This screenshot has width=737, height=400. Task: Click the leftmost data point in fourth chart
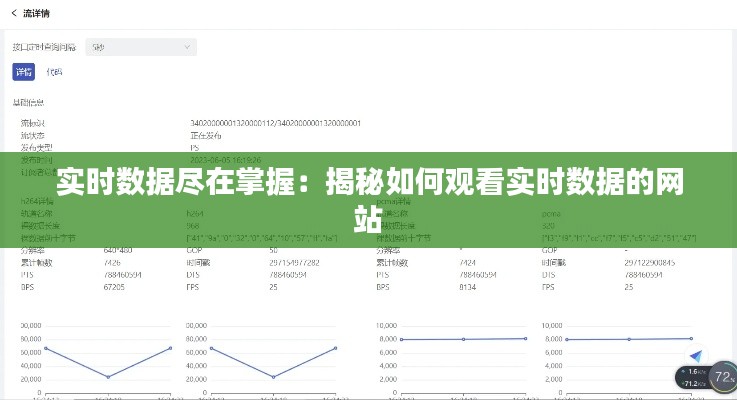pyautogui.click(x=566, y=340)
